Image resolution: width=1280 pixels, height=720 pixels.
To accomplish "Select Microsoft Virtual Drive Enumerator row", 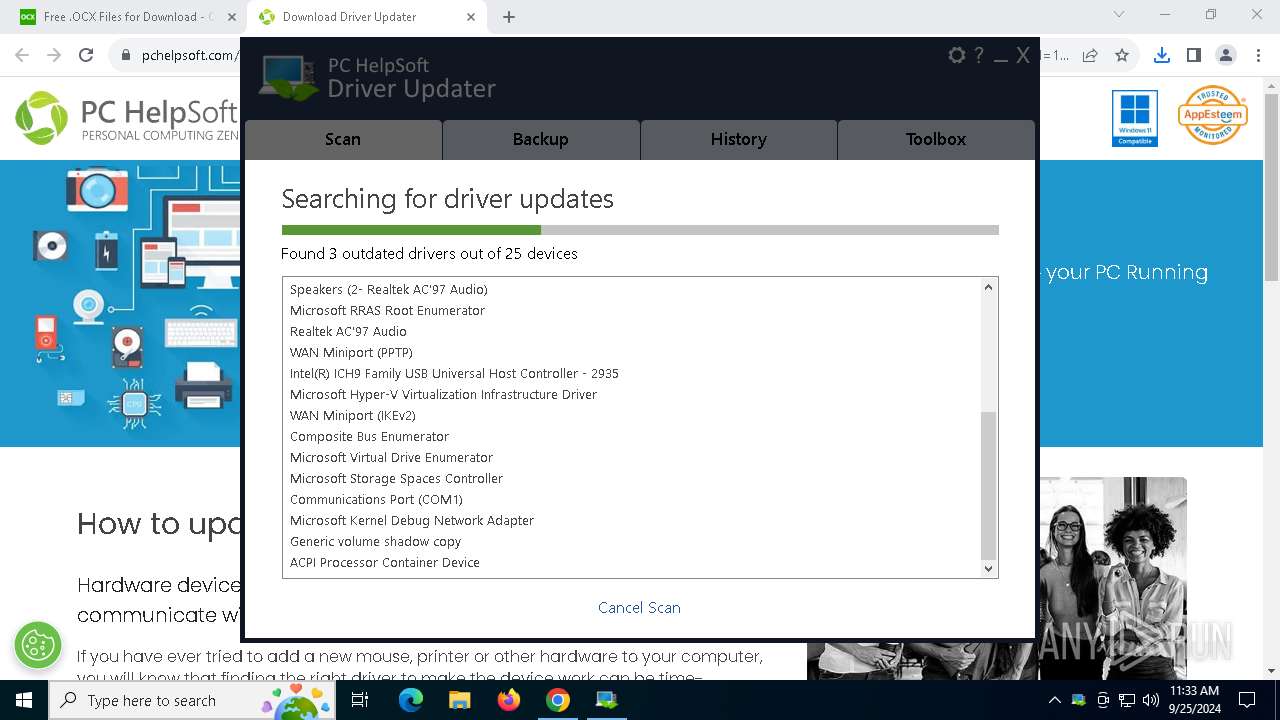I will click(x=631, y=457).
